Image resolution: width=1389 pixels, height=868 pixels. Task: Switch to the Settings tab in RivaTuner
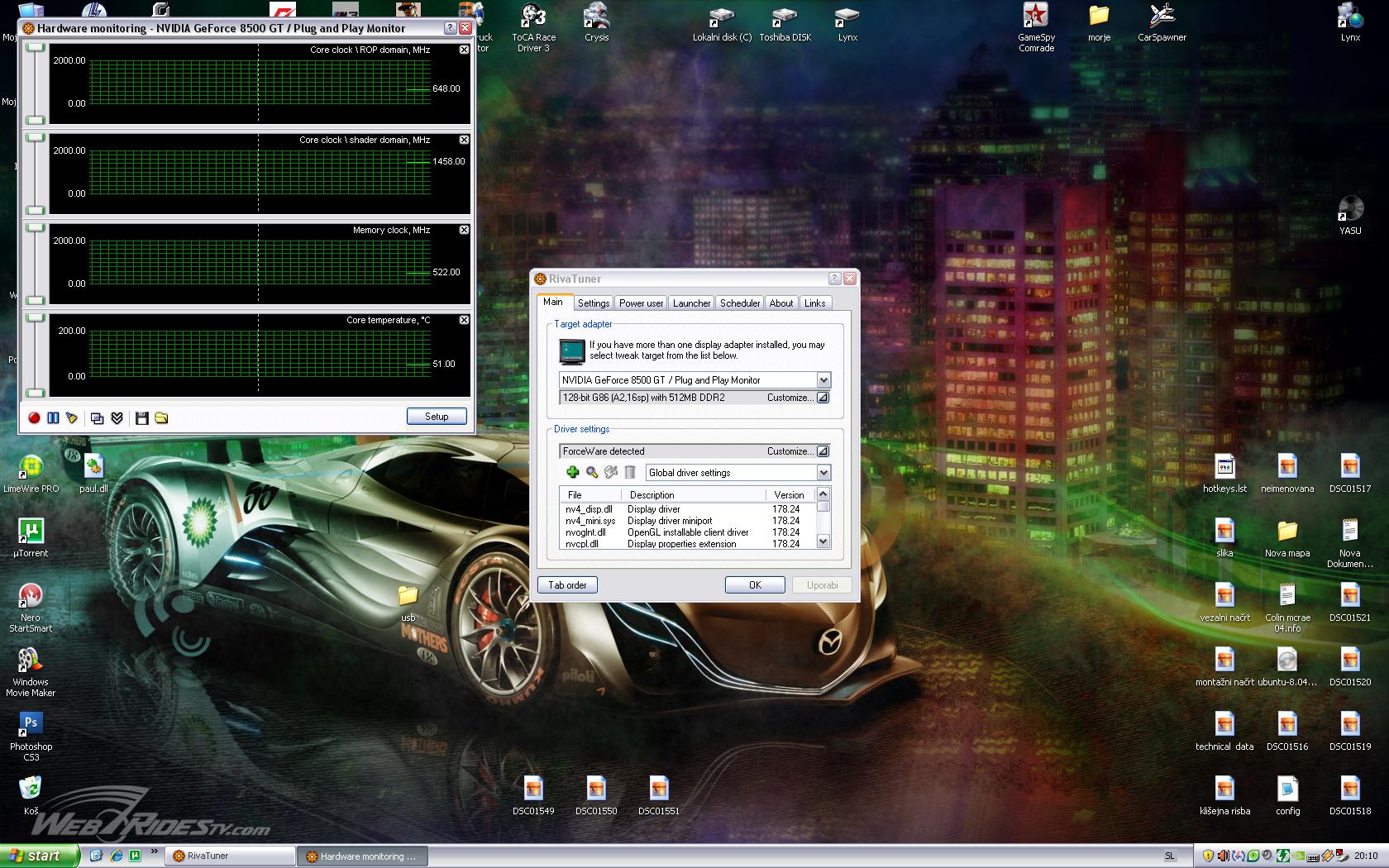[x=594, y=303]
